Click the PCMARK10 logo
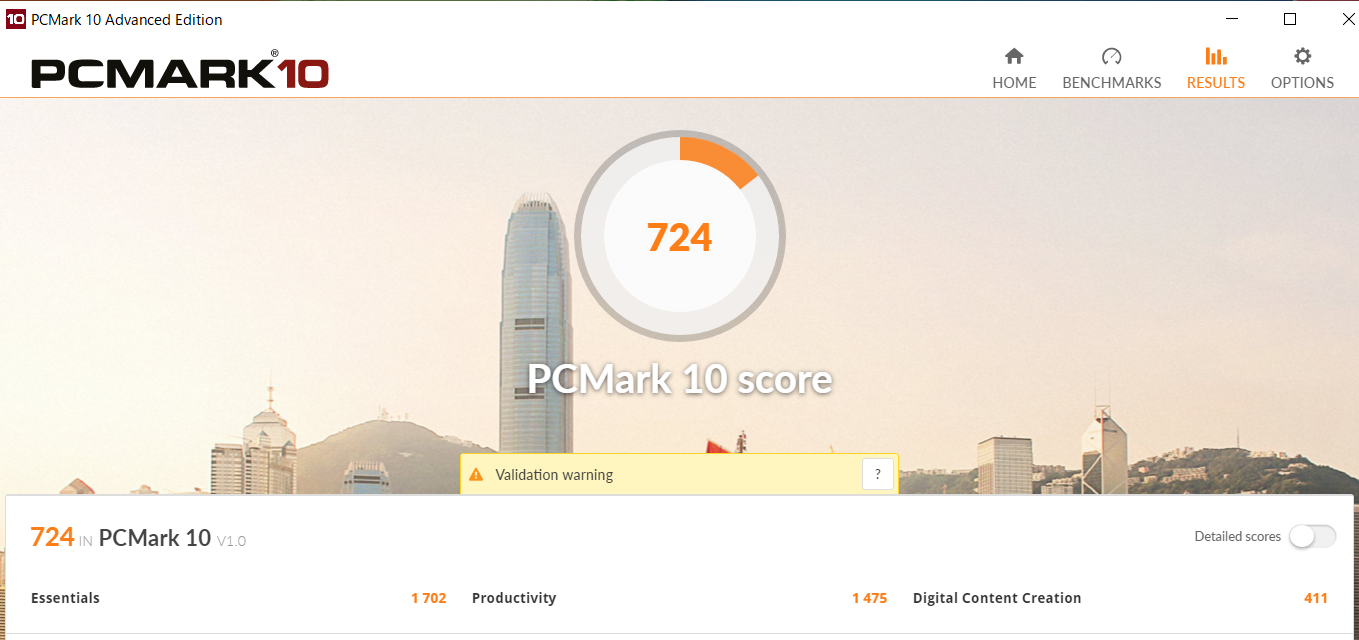Viewport: 1359px width, 640px height. (x=180, y=70)
